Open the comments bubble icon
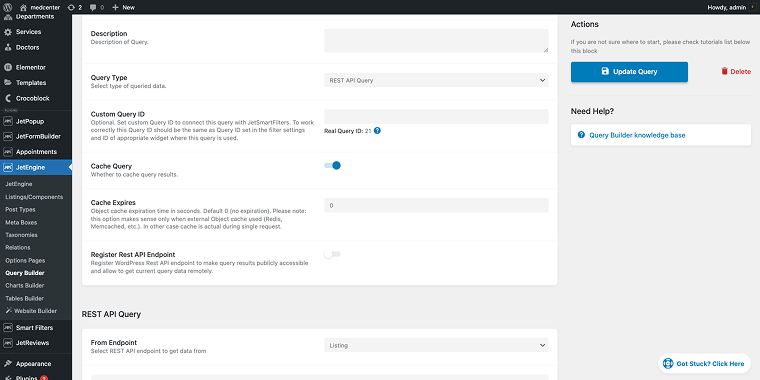Viewport: 760px width, 380px height. (x=93, y=7)
